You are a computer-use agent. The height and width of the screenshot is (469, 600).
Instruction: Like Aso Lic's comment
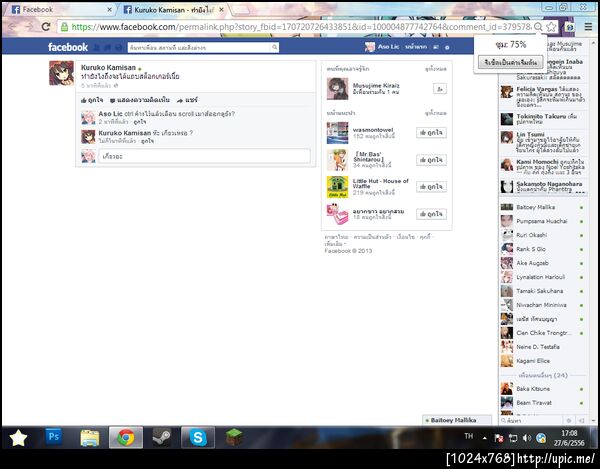(140, 122)
